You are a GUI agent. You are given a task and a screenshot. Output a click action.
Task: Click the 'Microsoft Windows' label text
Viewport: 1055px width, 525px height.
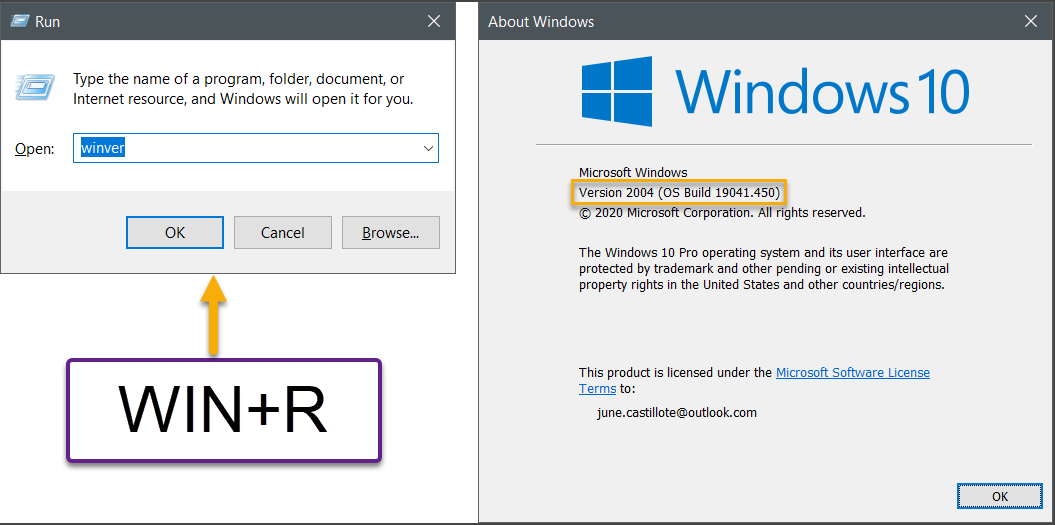click(633, 172)
